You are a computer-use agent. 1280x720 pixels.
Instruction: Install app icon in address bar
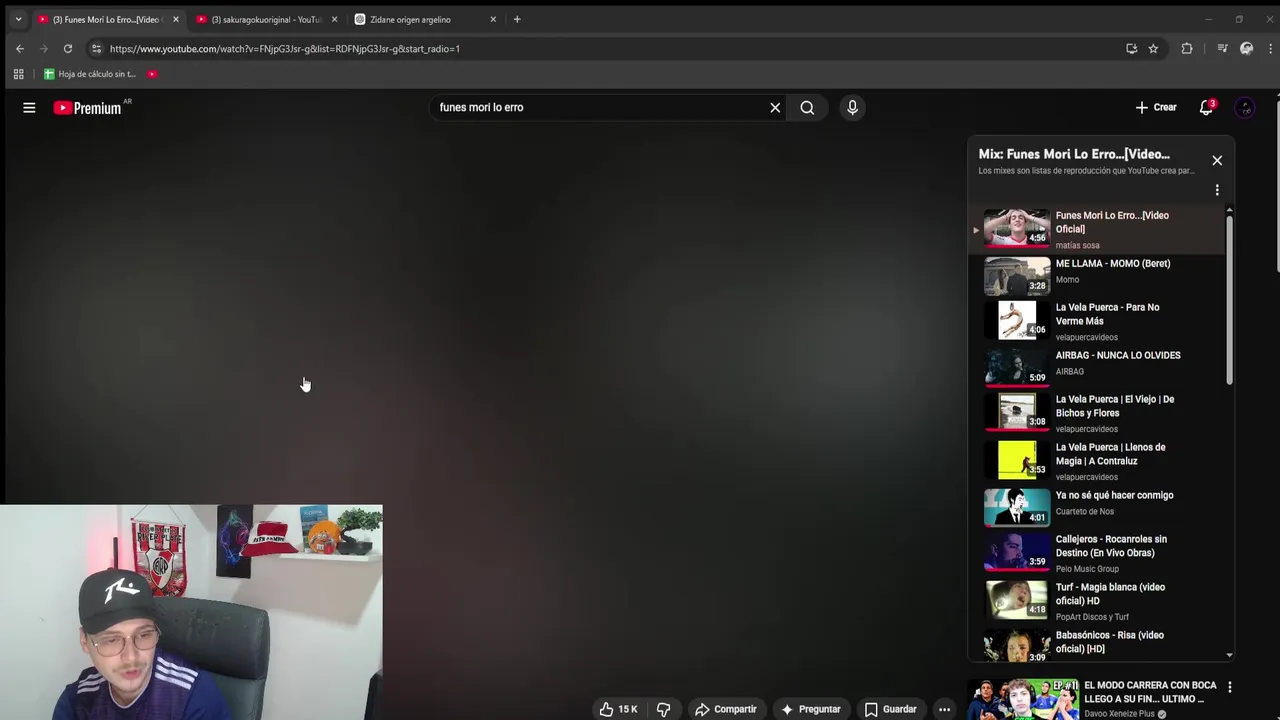1131,48
